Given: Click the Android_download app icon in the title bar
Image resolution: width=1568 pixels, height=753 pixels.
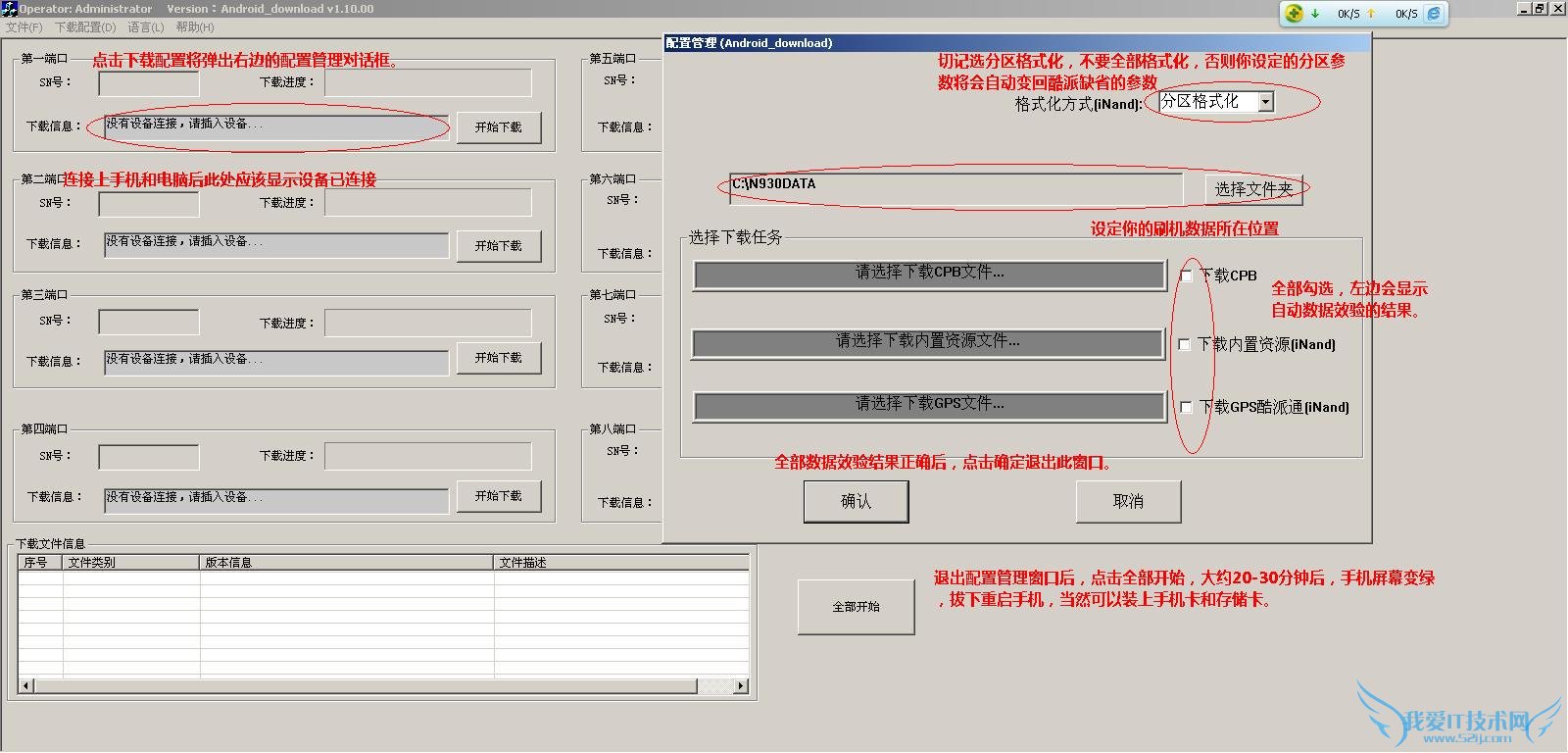Looking at the screenshot, I should [9, 9].
